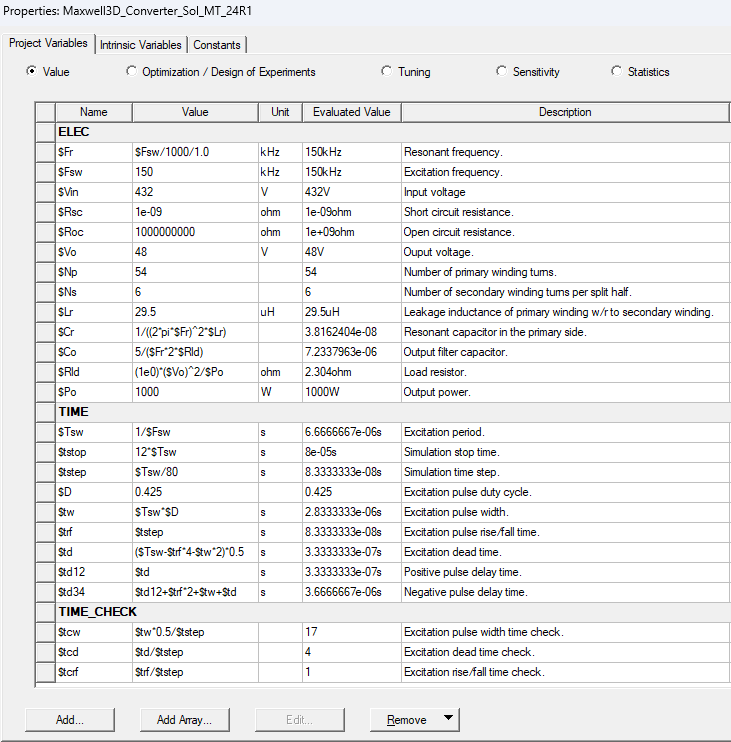The height and width of the screenshot is (742, 731).
Task: Click the $Cr formula cell
Action: (195, 332)
